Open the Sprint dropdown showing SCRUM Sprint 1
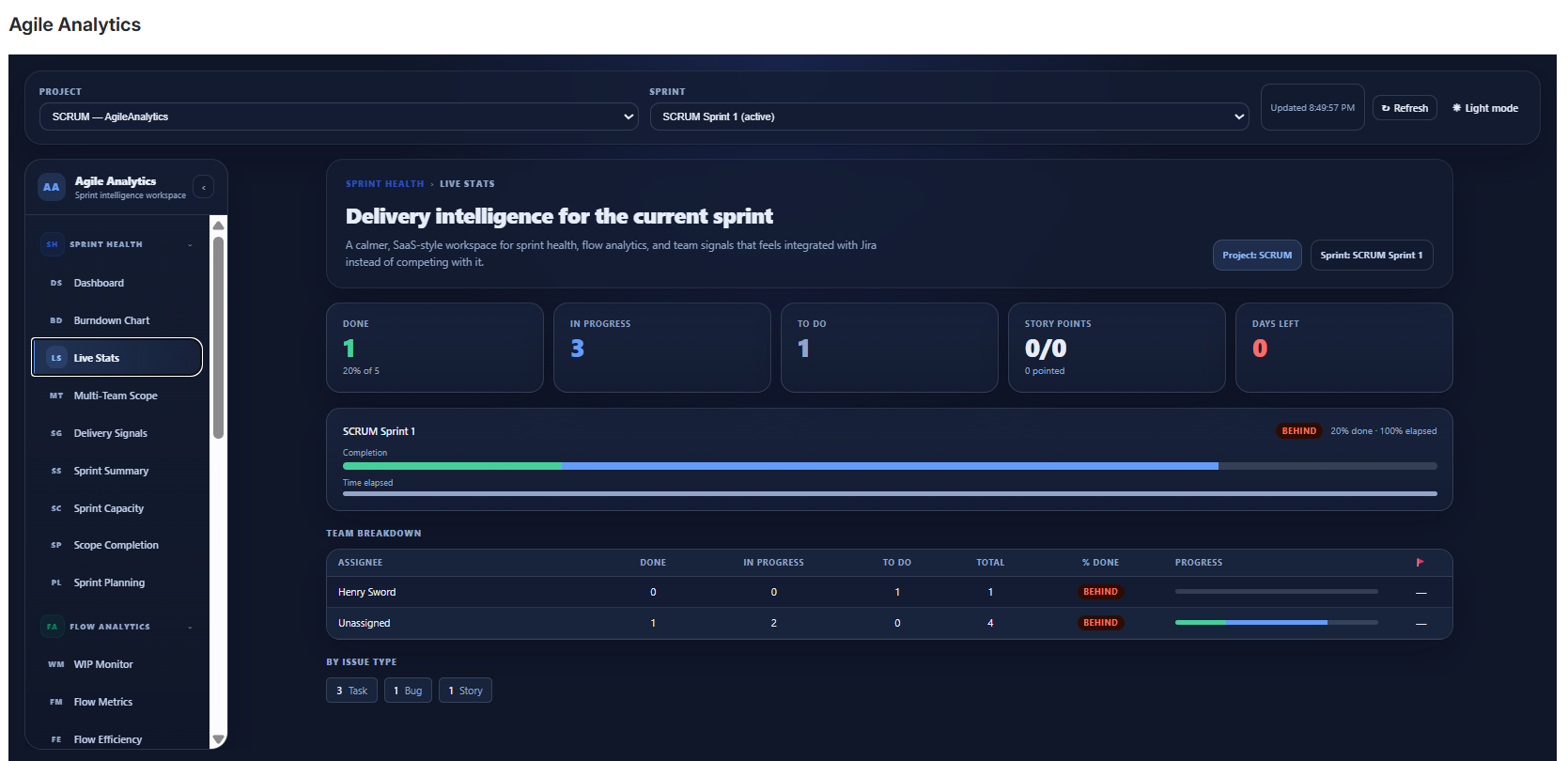Image resolution: width=1568 pixels, height=761 pixels. [949, 116]
